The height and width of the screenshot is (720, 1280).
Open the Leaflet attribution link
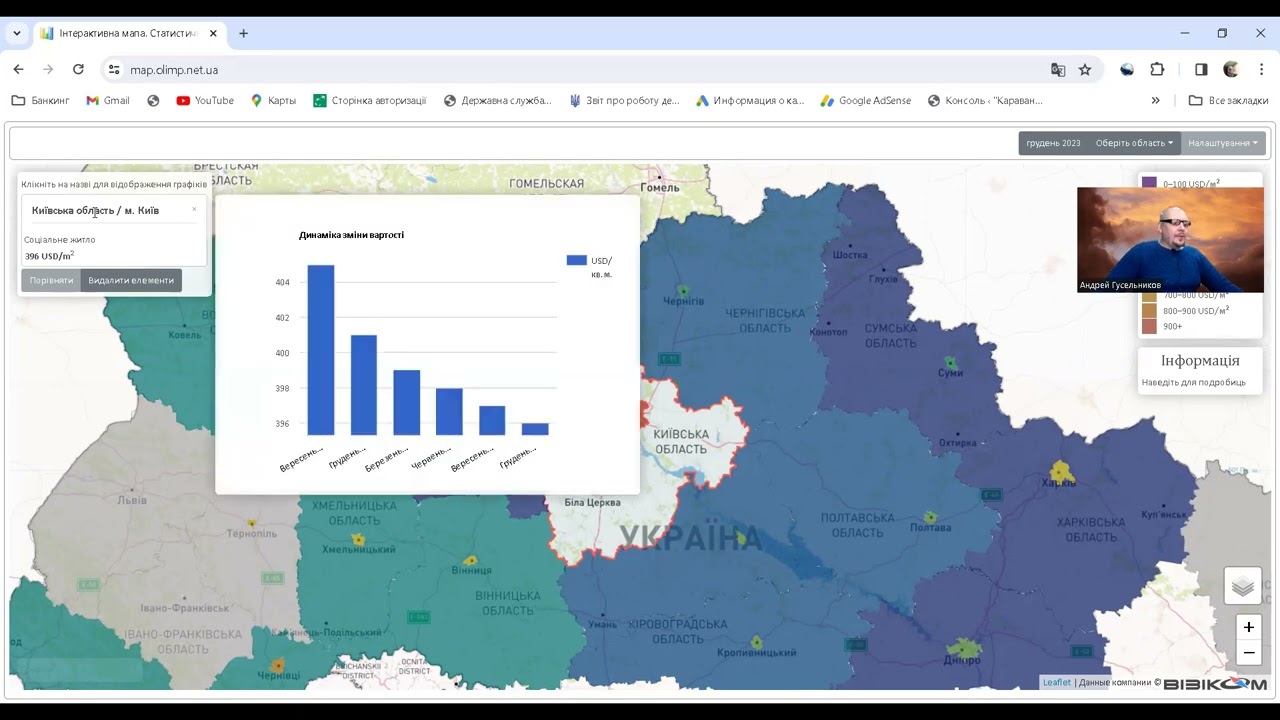click(x=1056, y=682)
